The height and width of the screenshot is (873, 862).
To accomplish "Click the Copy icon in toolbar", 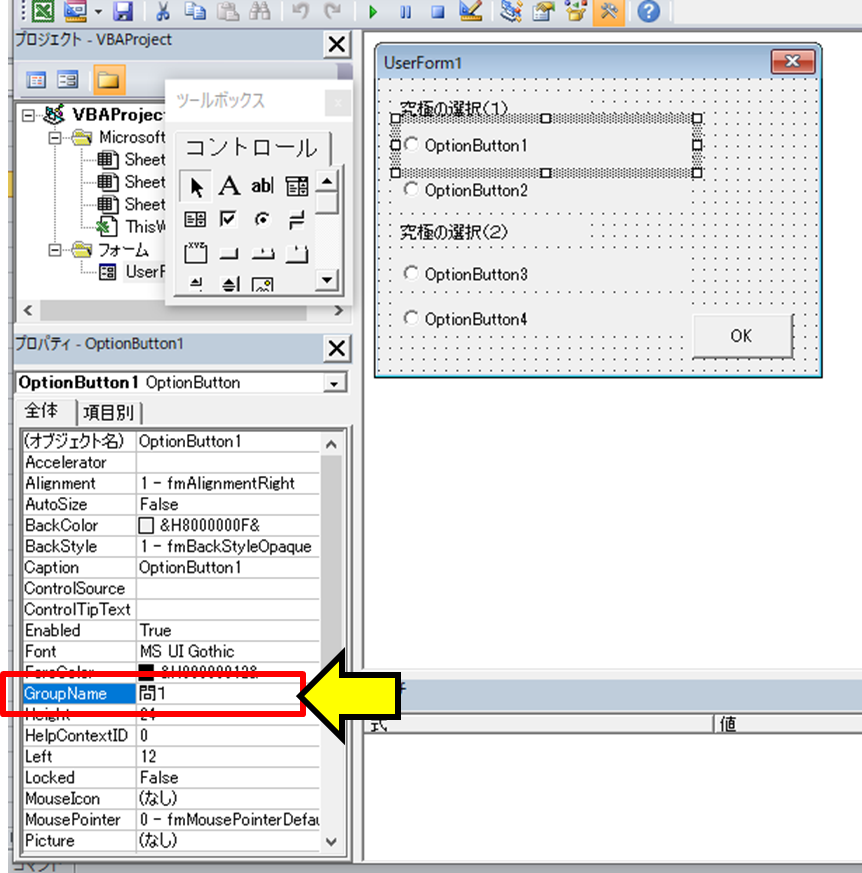I will (x=195, y=11).
